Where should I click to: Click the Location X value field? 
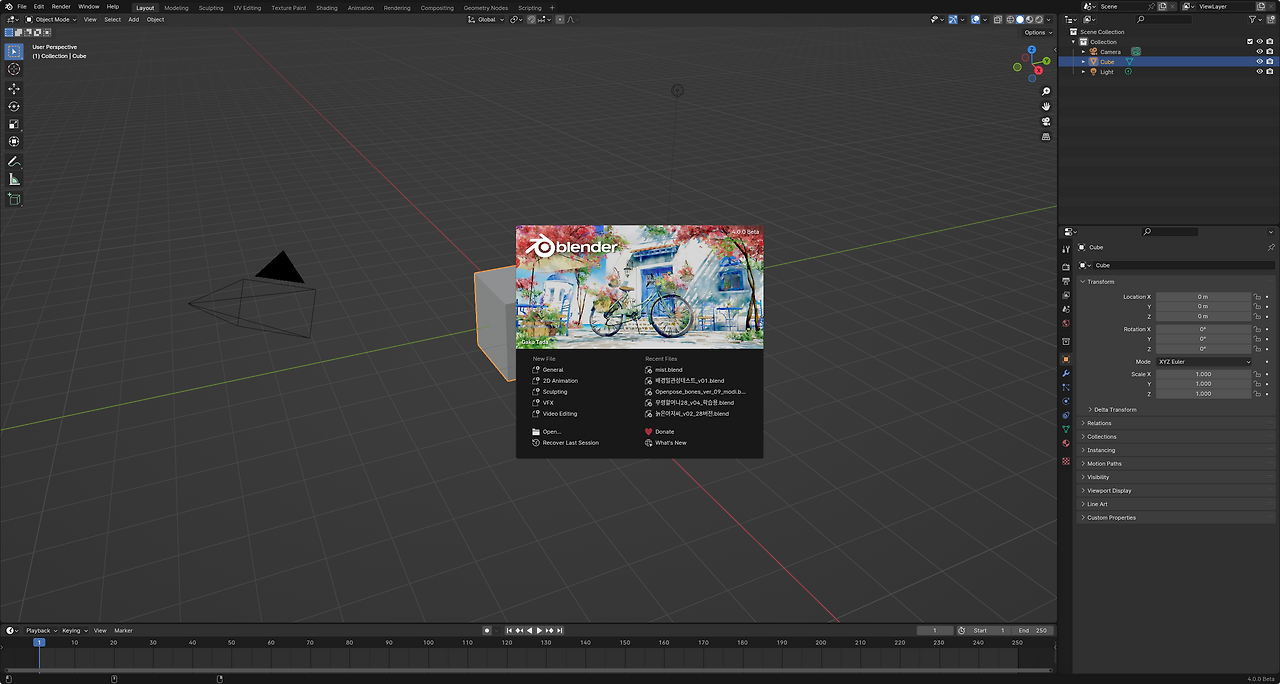pos(1203,297)
